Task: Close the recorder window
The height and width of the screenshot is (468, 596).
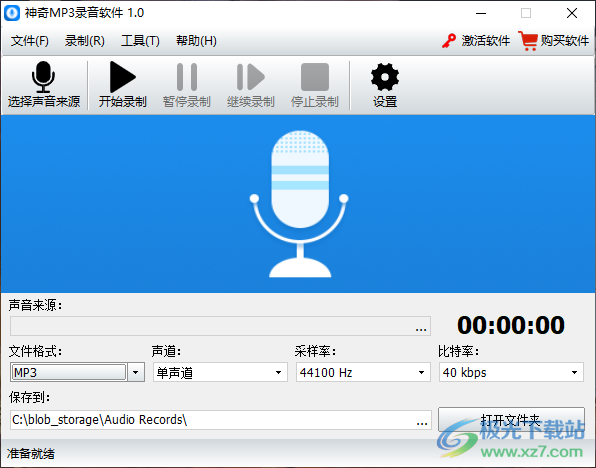Action: click(x=572, y=13)
